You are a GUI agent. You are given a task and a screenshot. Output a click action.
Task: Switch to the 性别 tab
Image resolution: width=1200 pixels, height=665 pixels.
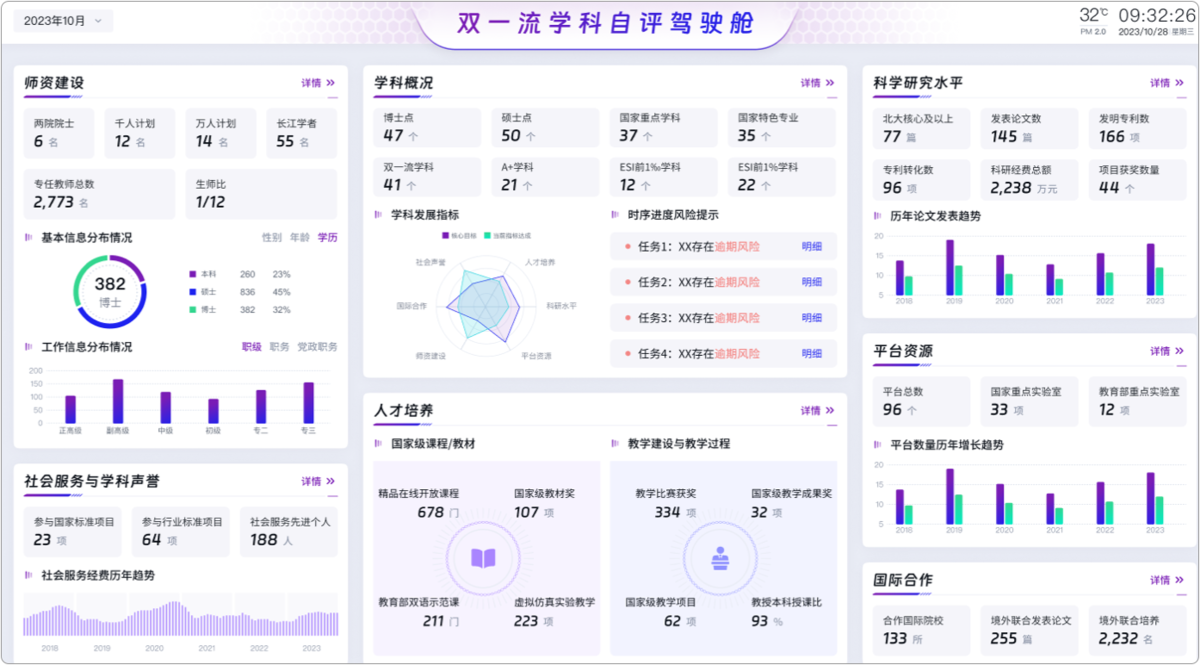(x=271, y=238)
